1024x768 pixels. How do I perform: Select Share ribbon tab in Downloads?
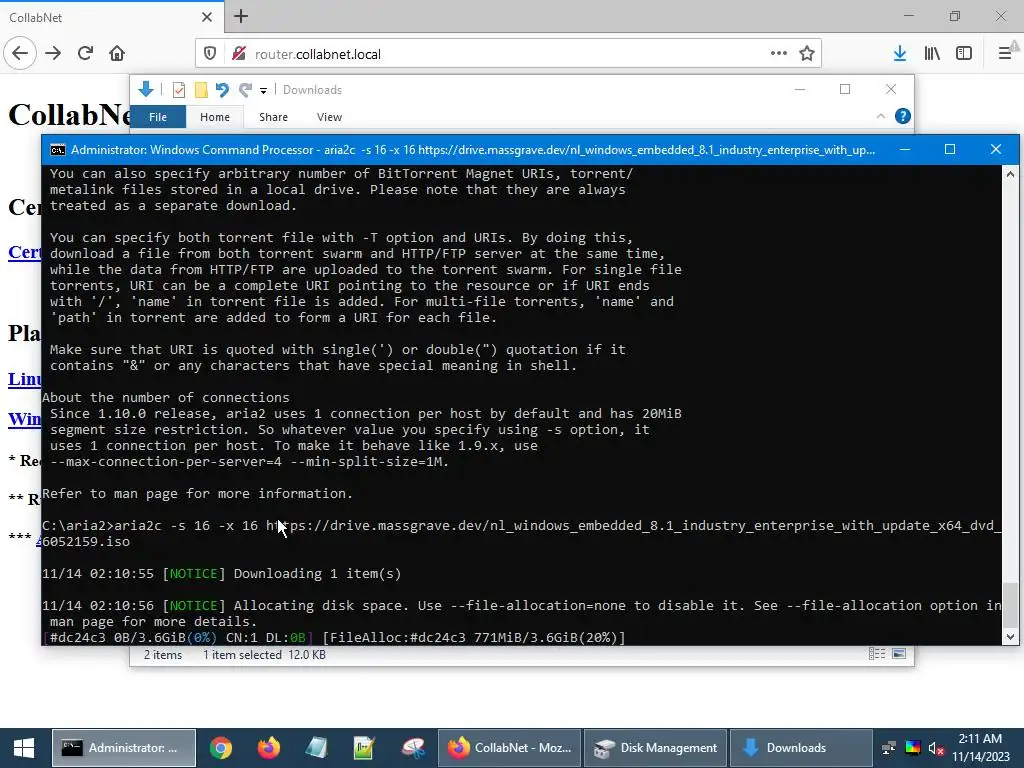pos(273,117)
